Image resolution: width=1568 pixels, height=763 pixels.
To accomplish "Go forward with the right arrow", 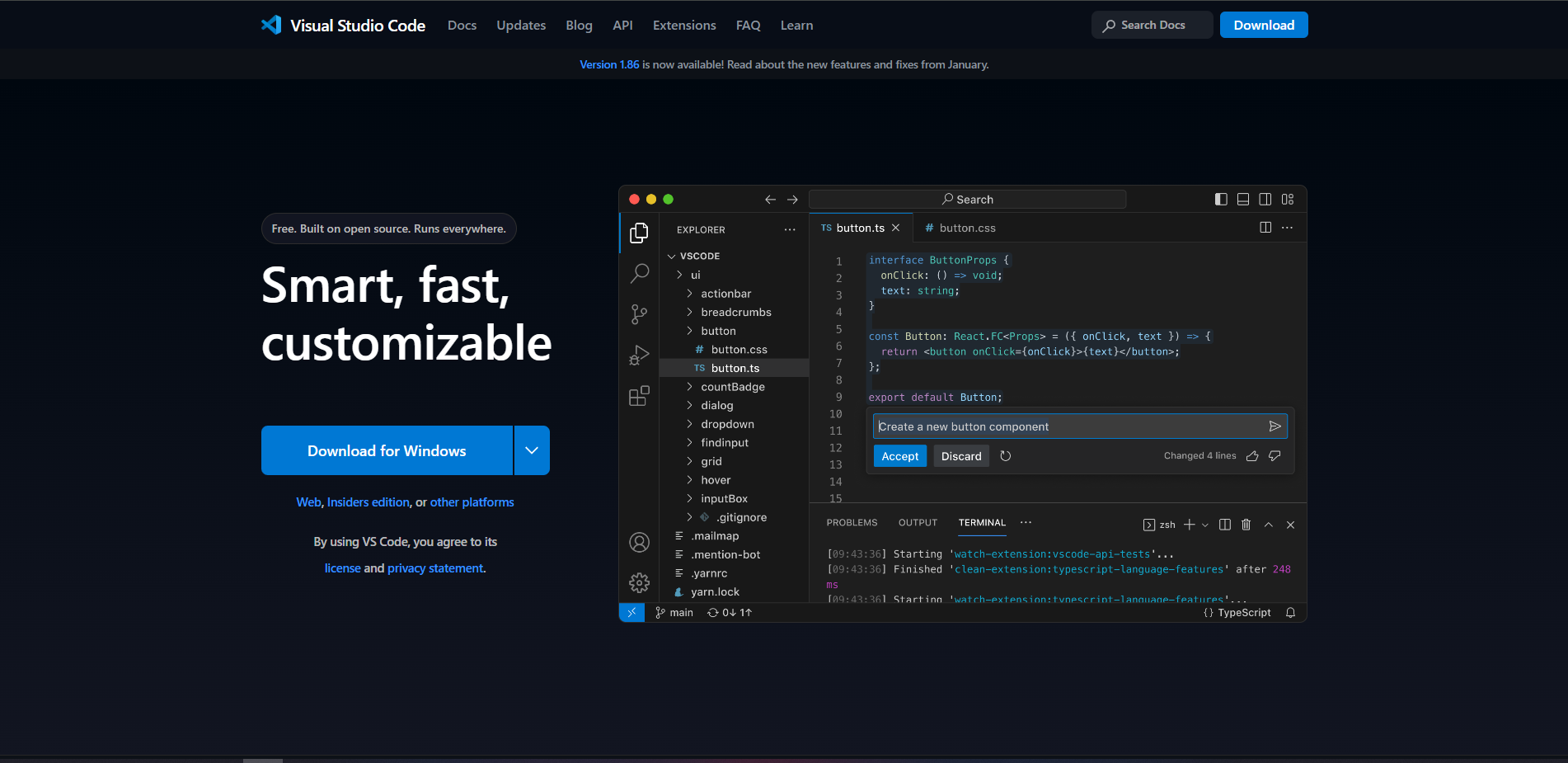I will point(792,200).
